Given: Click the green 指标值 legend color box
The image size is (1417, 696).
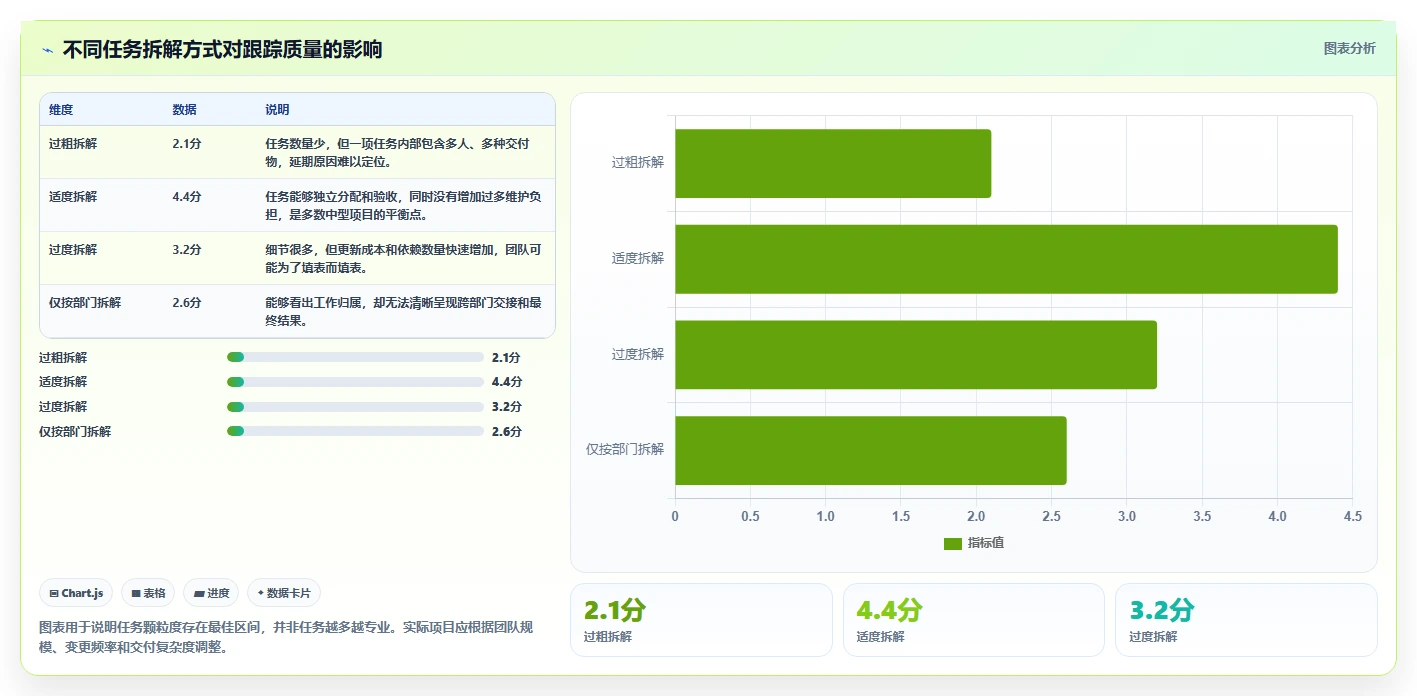Looking at the screenshot, I should [x=953, y=544].
